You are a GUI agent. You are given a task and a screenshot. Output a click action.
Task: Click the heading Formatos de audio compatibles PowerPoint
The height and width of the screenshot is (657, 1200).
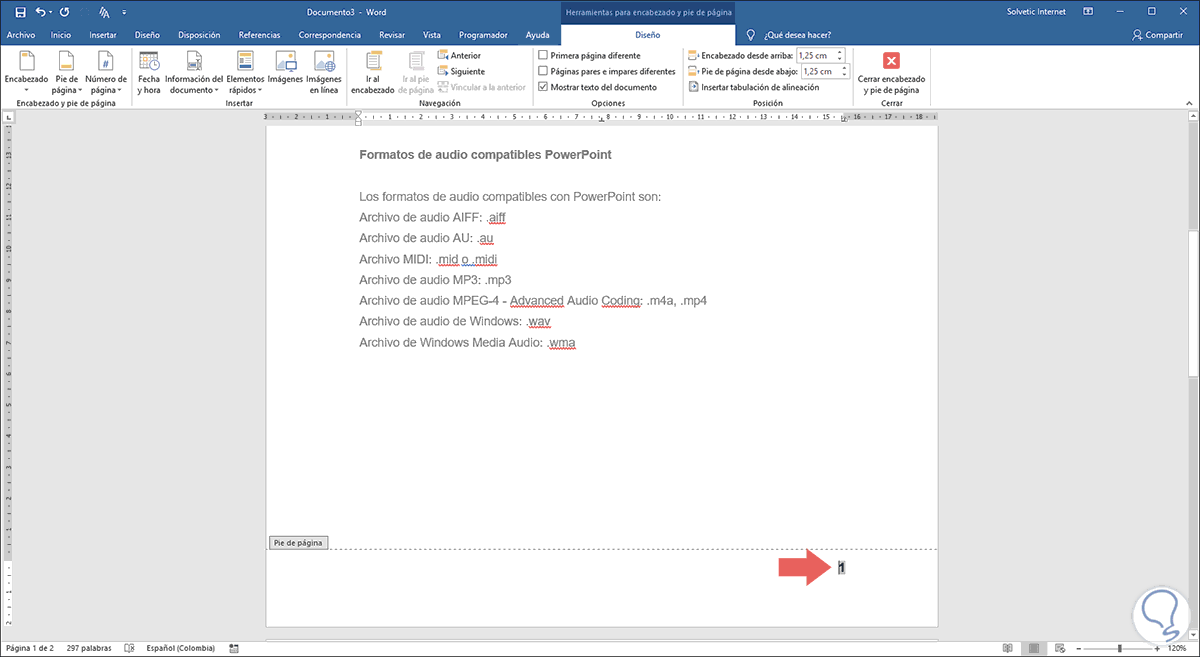(485, 155)
